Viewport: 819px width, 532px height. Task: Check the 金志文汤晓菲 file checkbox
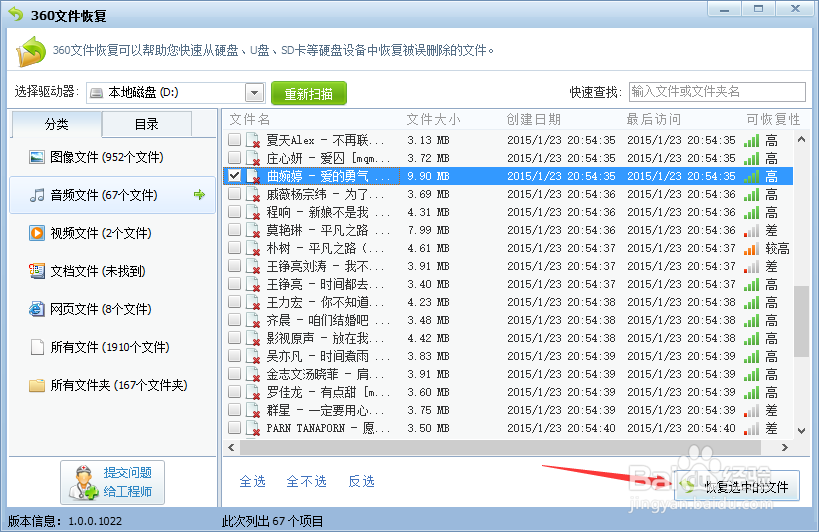[235, 374]
